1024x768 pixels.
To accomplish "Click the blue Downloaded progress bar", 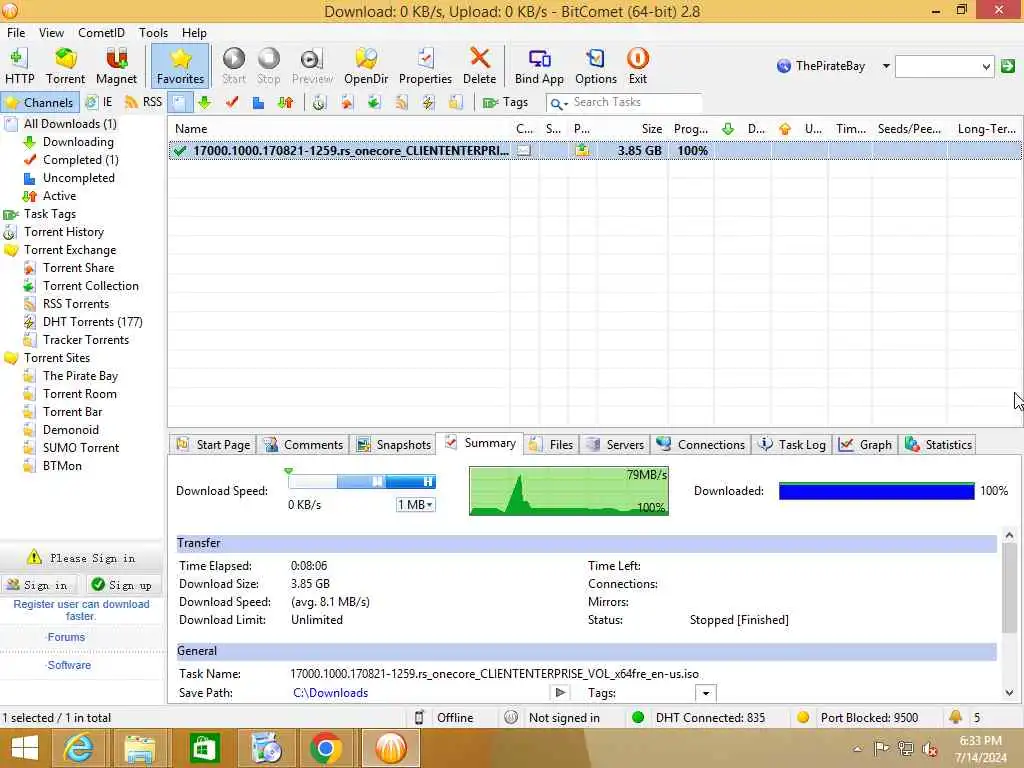I will 876,491.
